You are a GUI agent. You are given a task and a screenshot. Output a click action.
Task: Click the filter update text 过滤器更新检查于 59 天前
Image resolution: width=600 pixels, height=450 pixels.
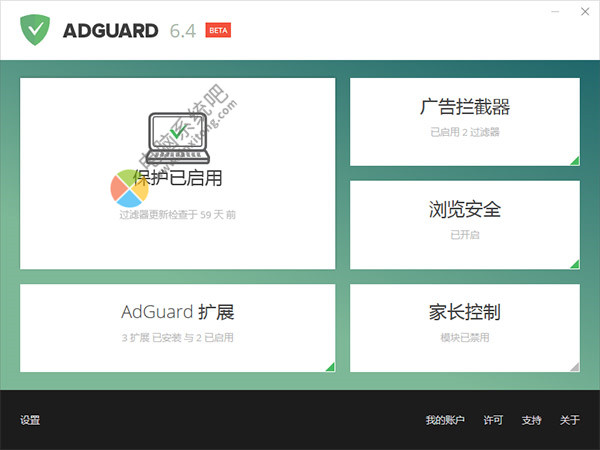point(178,215)
